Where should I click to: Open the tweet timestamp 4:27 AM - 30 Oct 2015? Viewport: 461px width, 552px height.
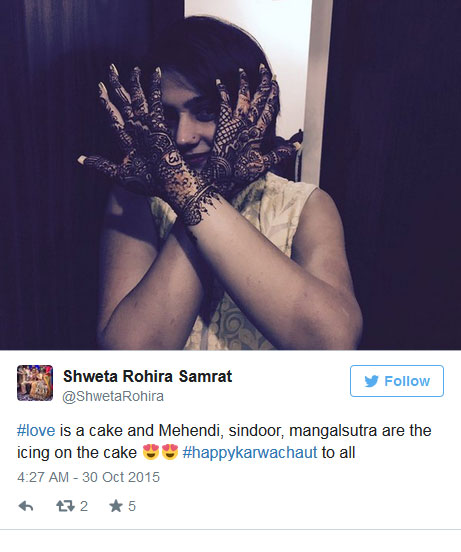pyautogui.click(x=88, y=477)
